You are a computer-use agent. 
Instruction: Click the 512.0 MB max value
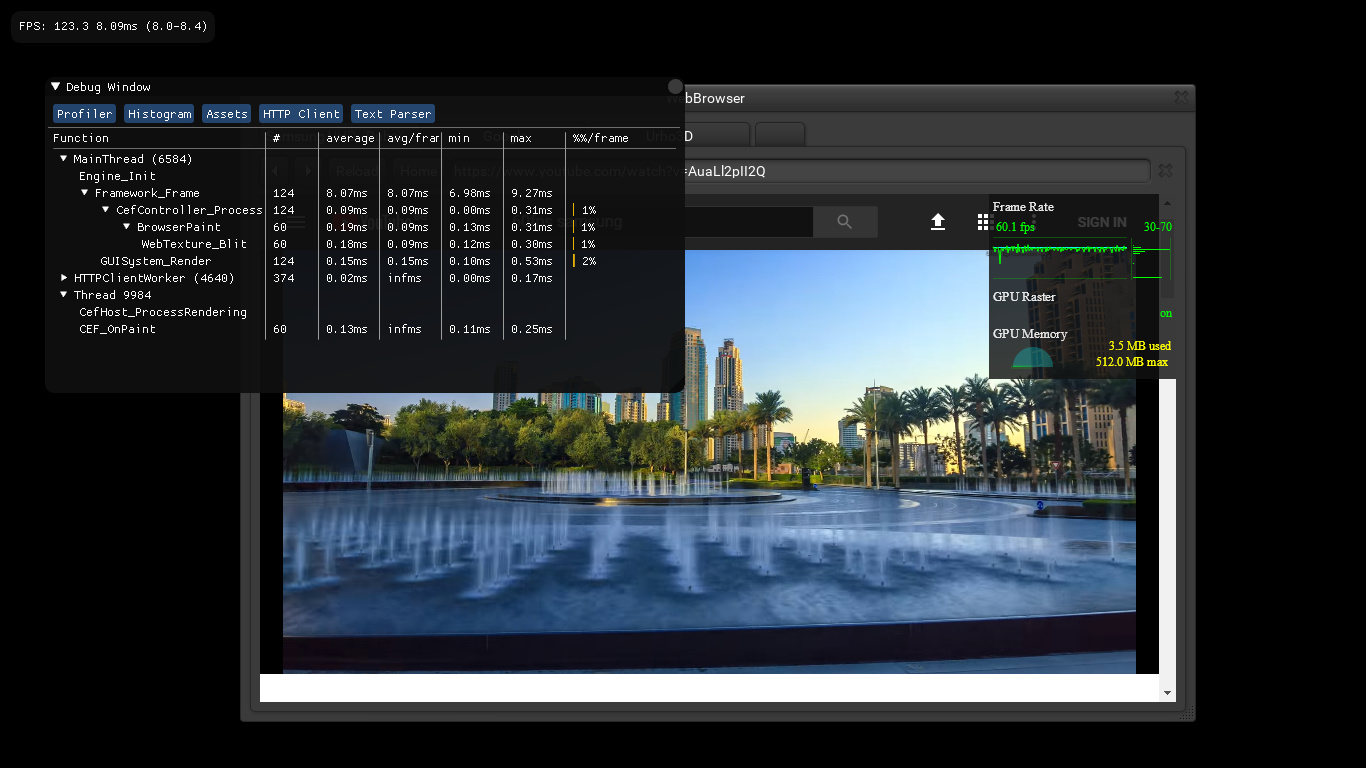pos(1132,362)
